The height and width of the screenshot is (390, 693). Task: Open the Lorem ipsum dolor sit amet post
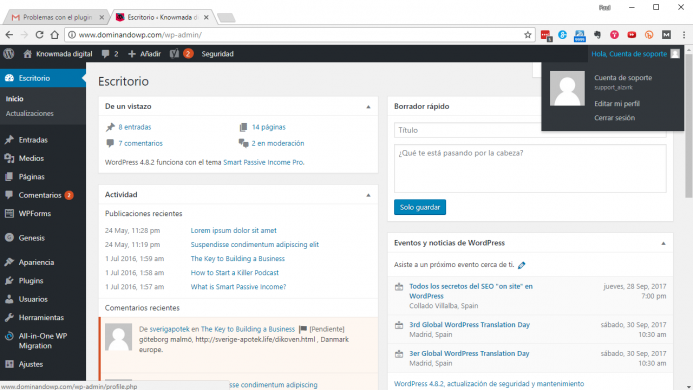[x=233, y=231]
